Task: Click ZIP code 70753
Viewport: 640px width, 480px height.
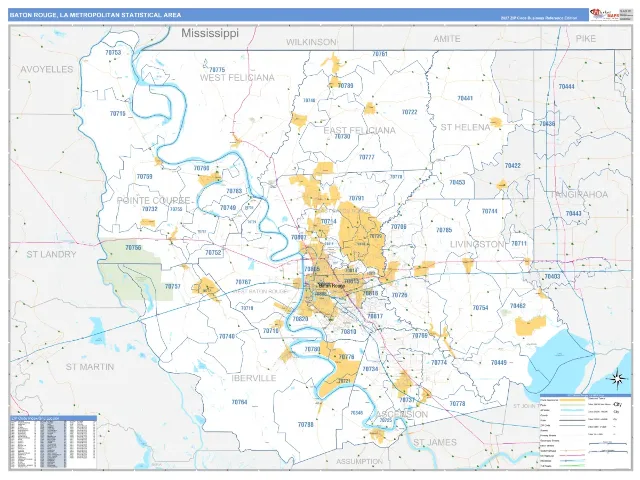Action: (113, 53)
